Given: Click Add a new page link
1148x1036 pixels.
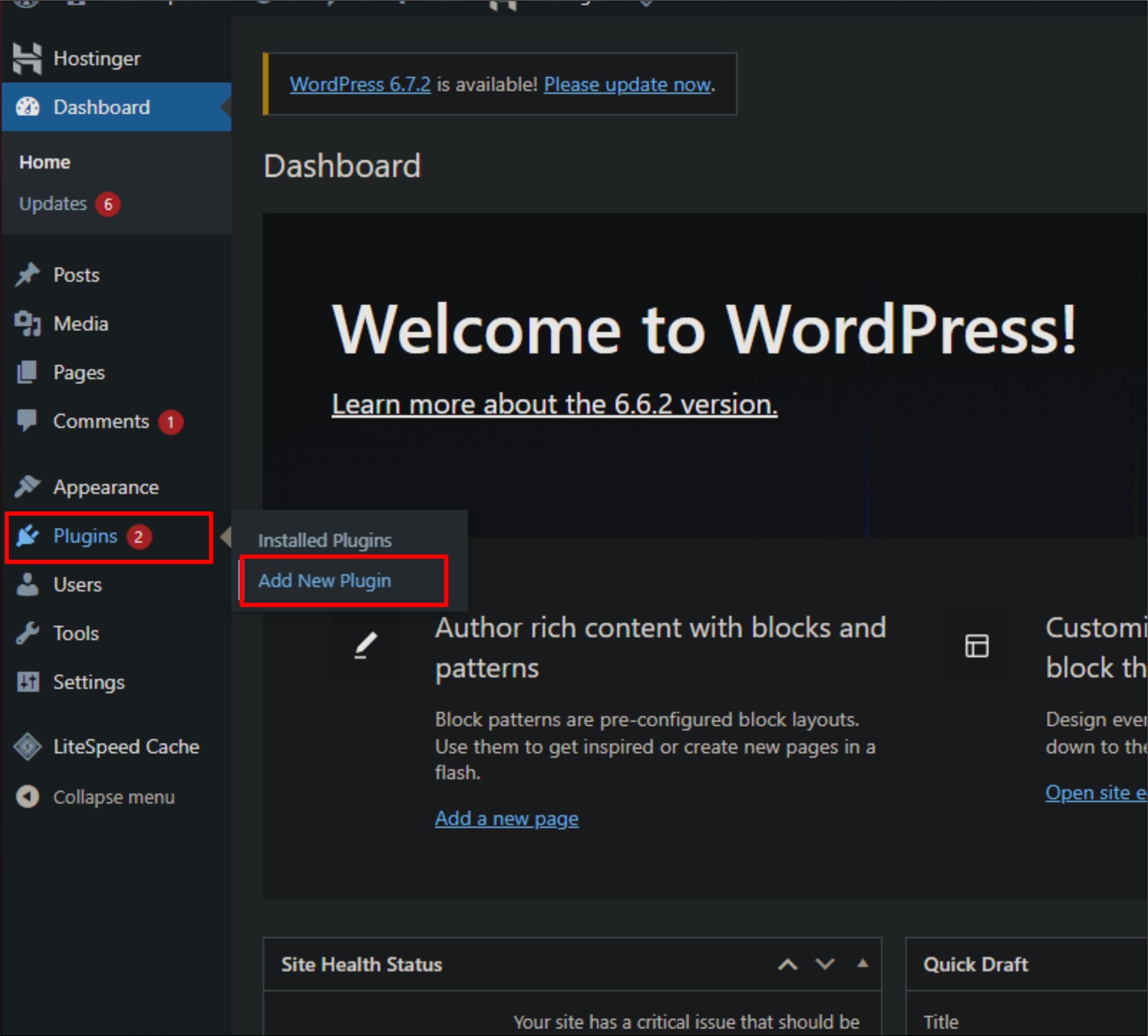Looking at the screenshot, I should point(507,819).
